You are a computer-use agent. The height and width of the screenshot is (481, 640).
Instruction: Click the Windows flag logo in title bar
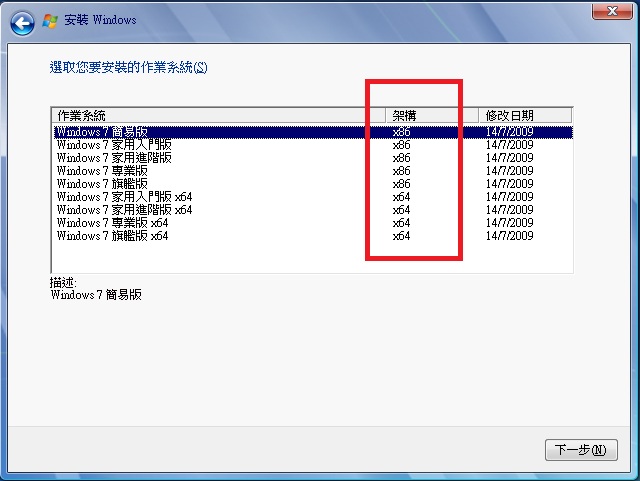point(50,21)
